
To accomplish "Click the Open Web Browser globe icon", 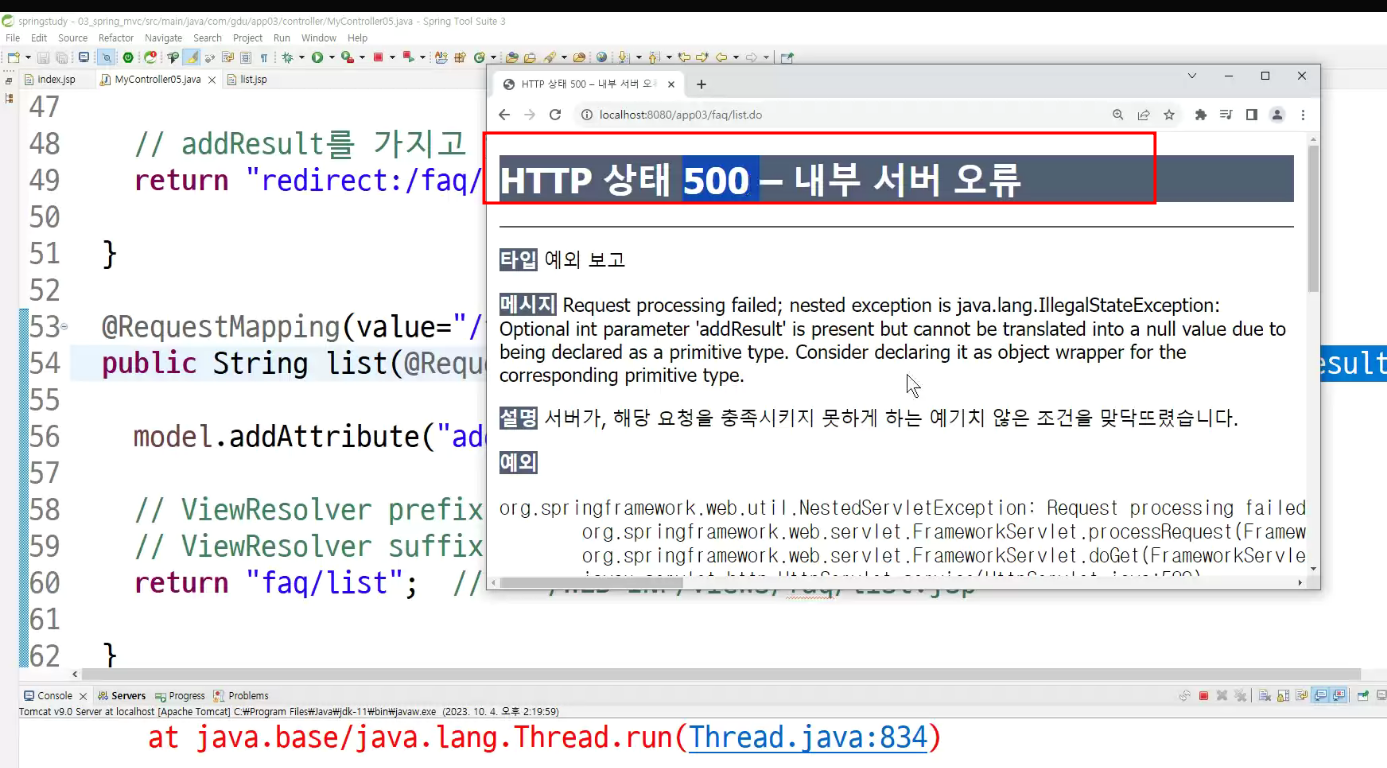I will (602, 58).
